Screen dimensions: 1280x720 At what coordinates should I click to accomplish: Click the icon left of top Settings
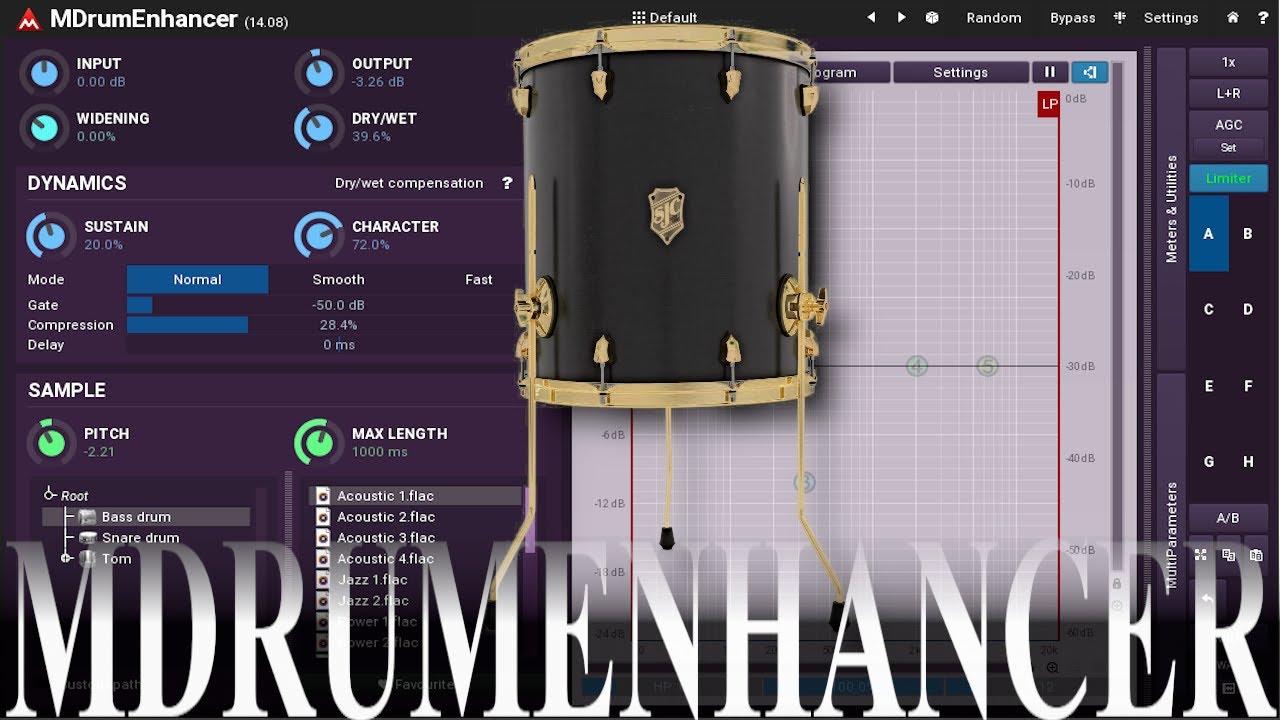tap(1120, 18)
